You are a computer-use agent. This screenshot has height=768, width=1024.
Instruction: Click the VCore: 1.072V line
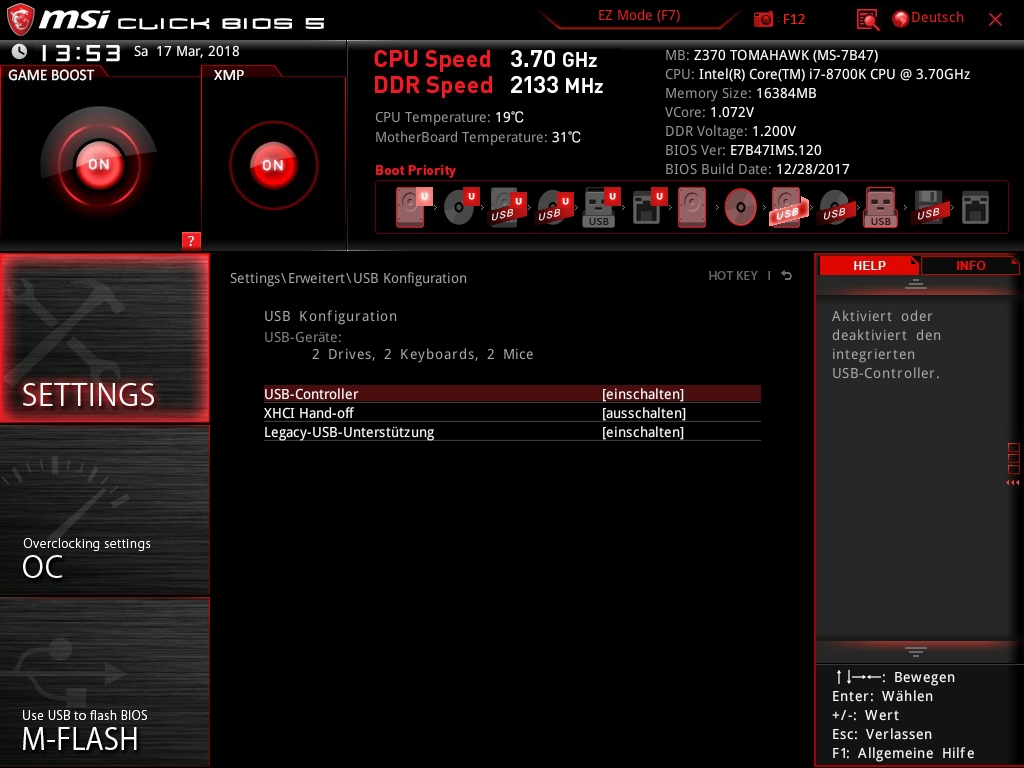coord(709,112)
